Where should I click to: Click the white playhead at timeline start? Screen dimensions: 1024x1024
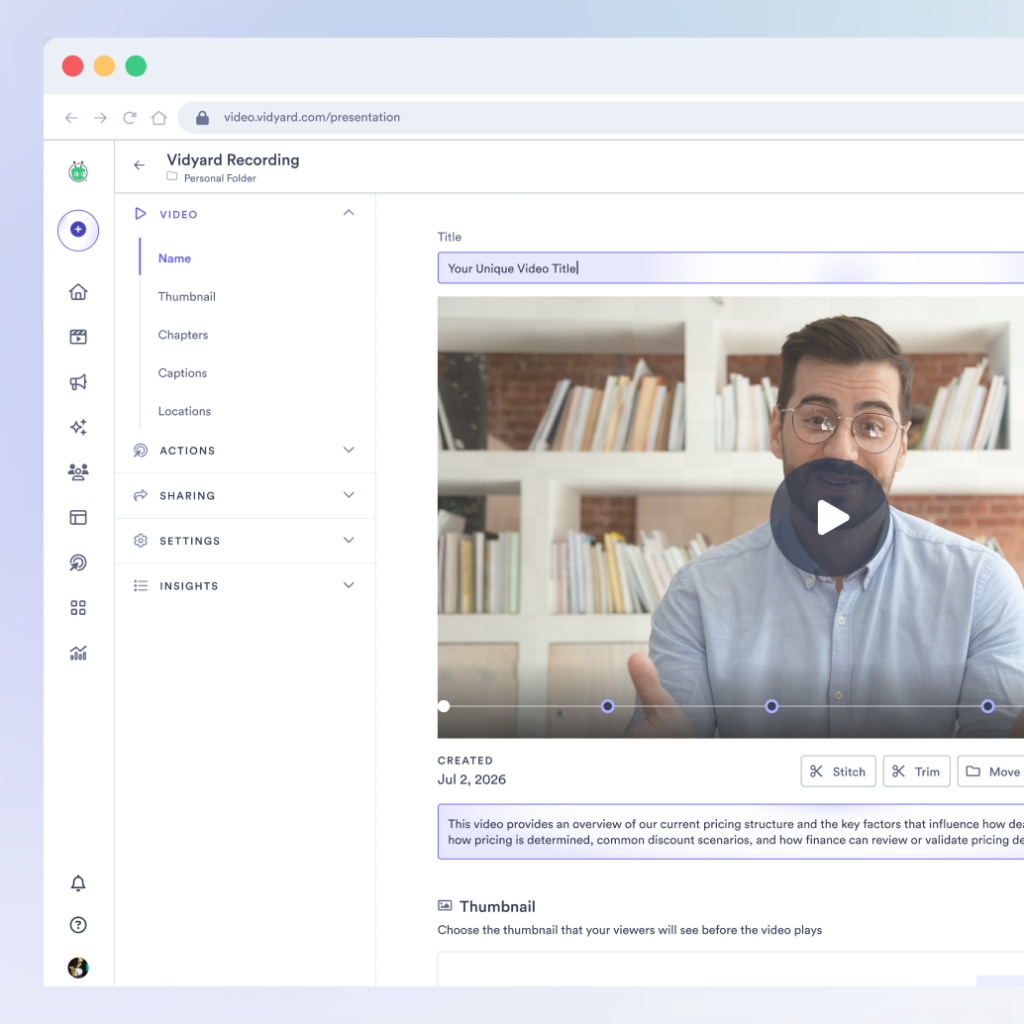coord(444,706)
